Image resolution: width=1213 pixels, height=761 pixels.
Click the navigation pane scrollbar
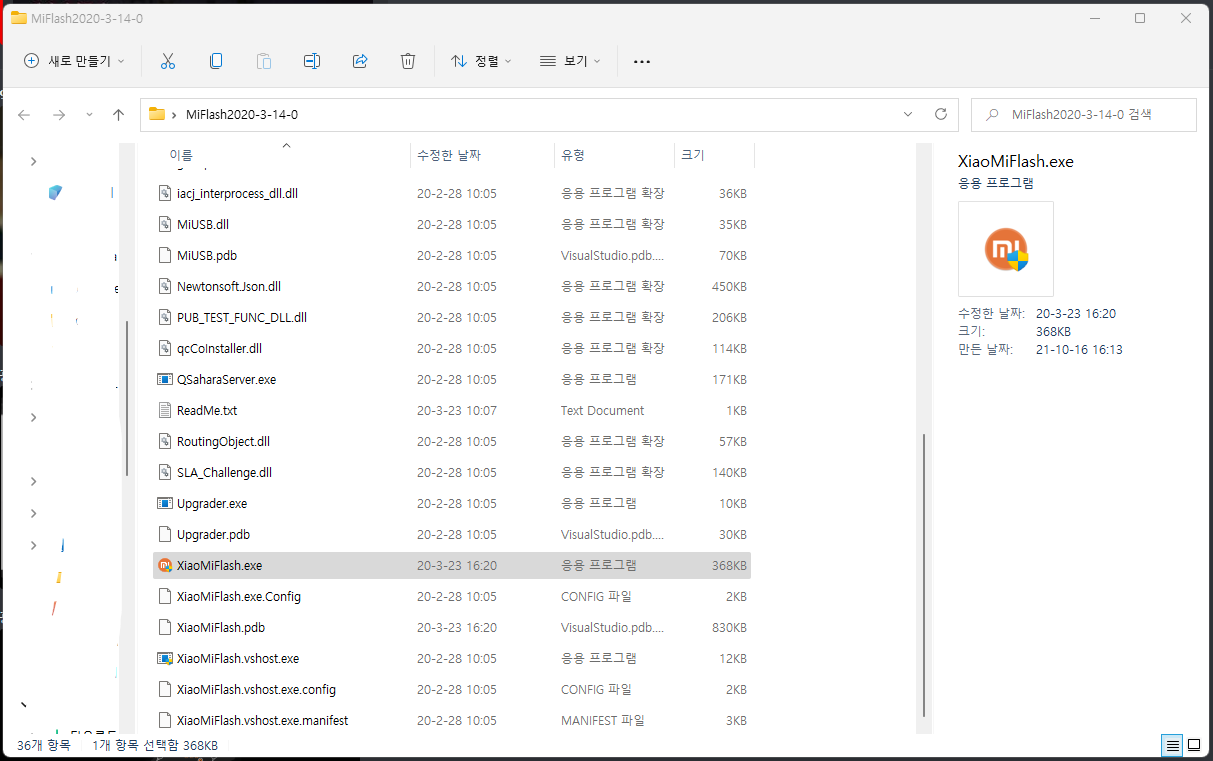126,398
